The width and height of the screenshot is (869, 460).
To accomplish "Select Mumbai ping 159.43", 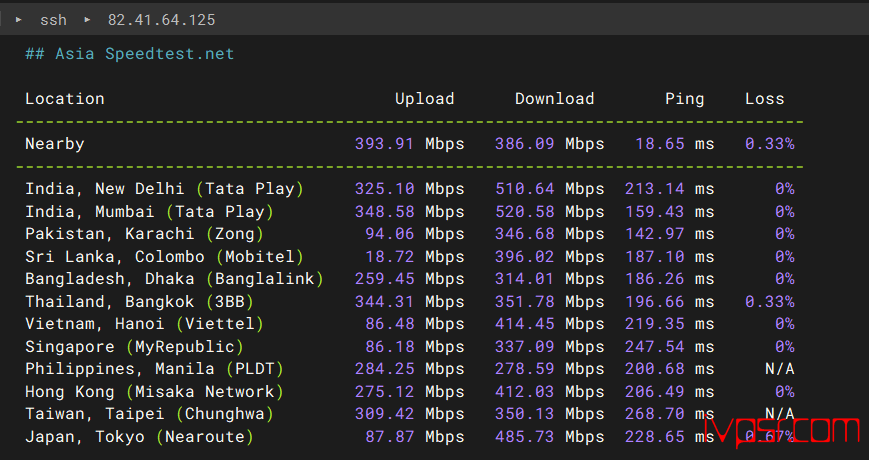I will (655, 212).
